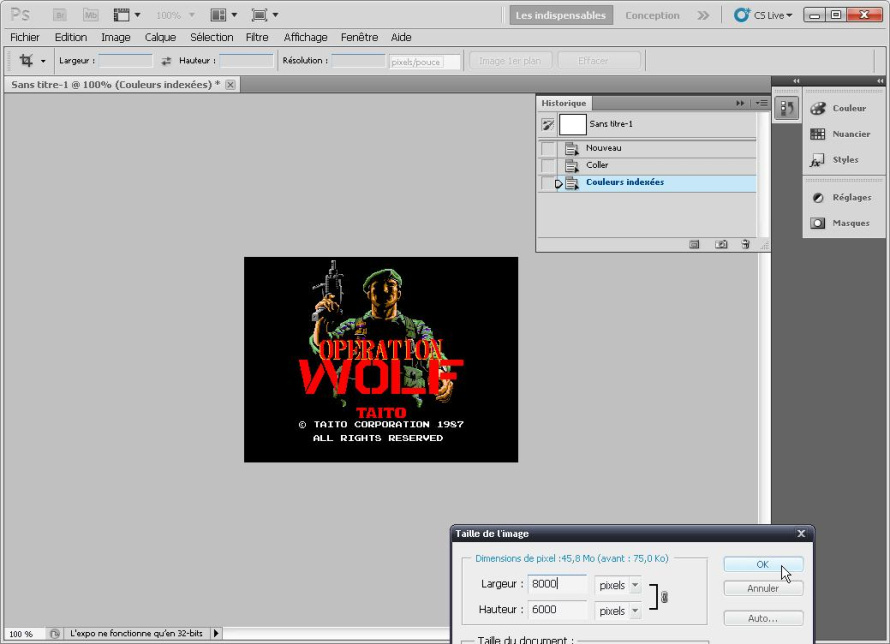Open the Styles panel
The image size is (890, 644).
click(x=833, y=160)
